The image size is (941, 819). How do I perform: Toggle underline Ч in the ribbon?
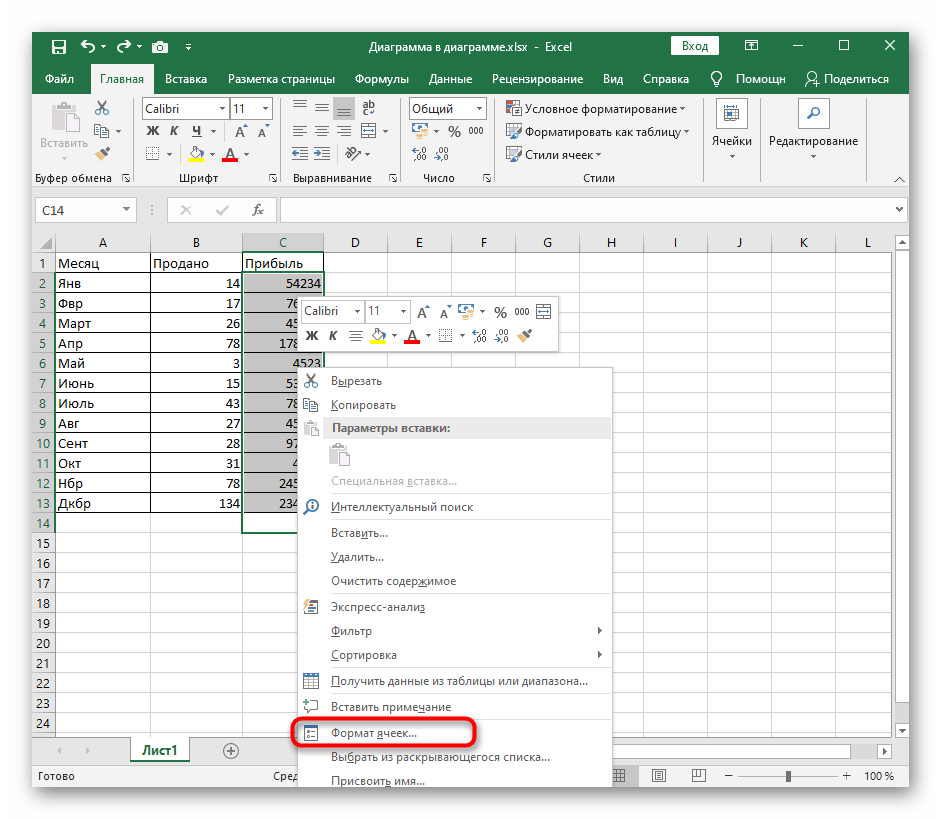click(x=197, y=131)
